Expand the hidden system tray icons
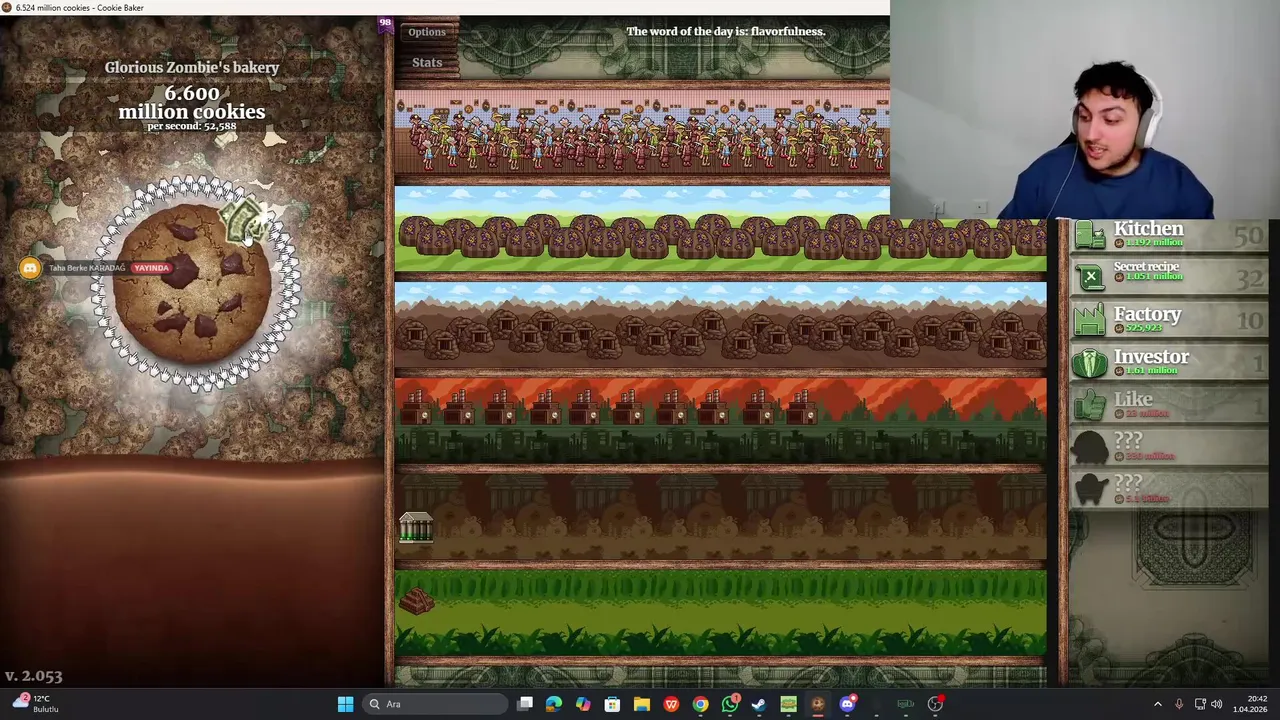 coord(1158,704)
